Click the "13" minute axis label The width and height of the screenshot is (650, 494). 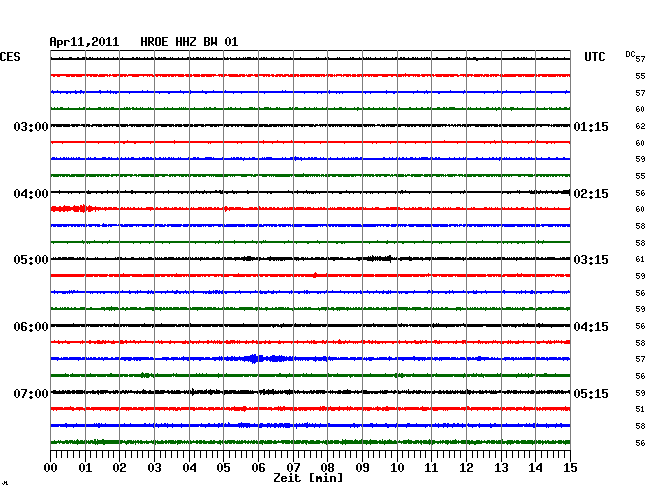click(501, 468)
